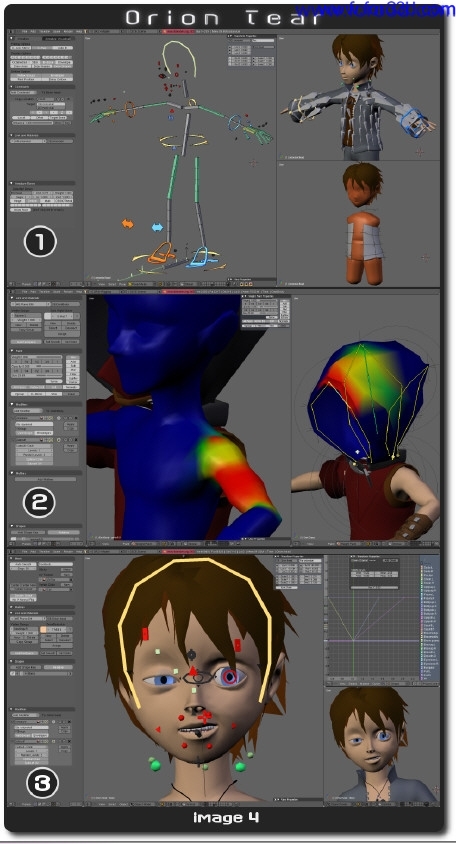Delete the second modifier in screenshot 3
Image resolution: width=456 pixels, height=844 pixels.
[69, 741]
